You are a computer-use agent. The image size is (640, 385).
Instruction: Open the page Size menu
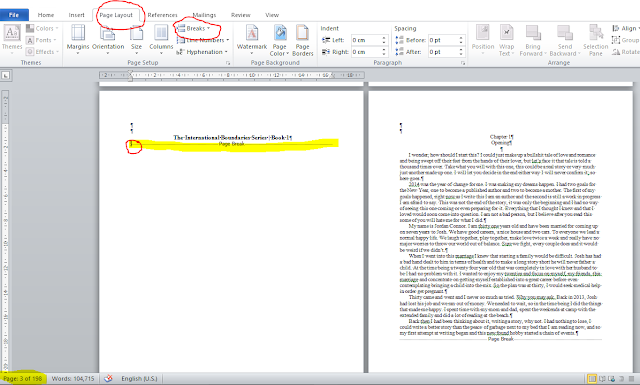tap(136, 39)
